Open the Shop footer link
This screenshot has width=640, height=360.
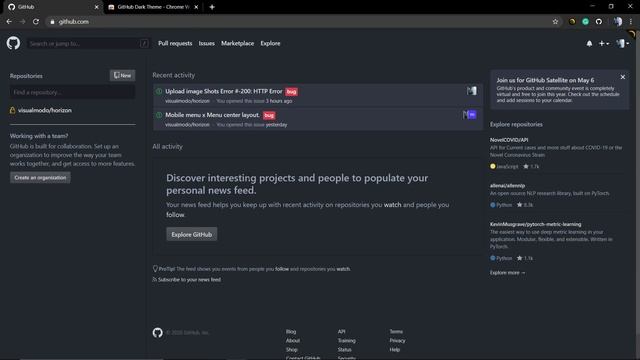point(291,349)
